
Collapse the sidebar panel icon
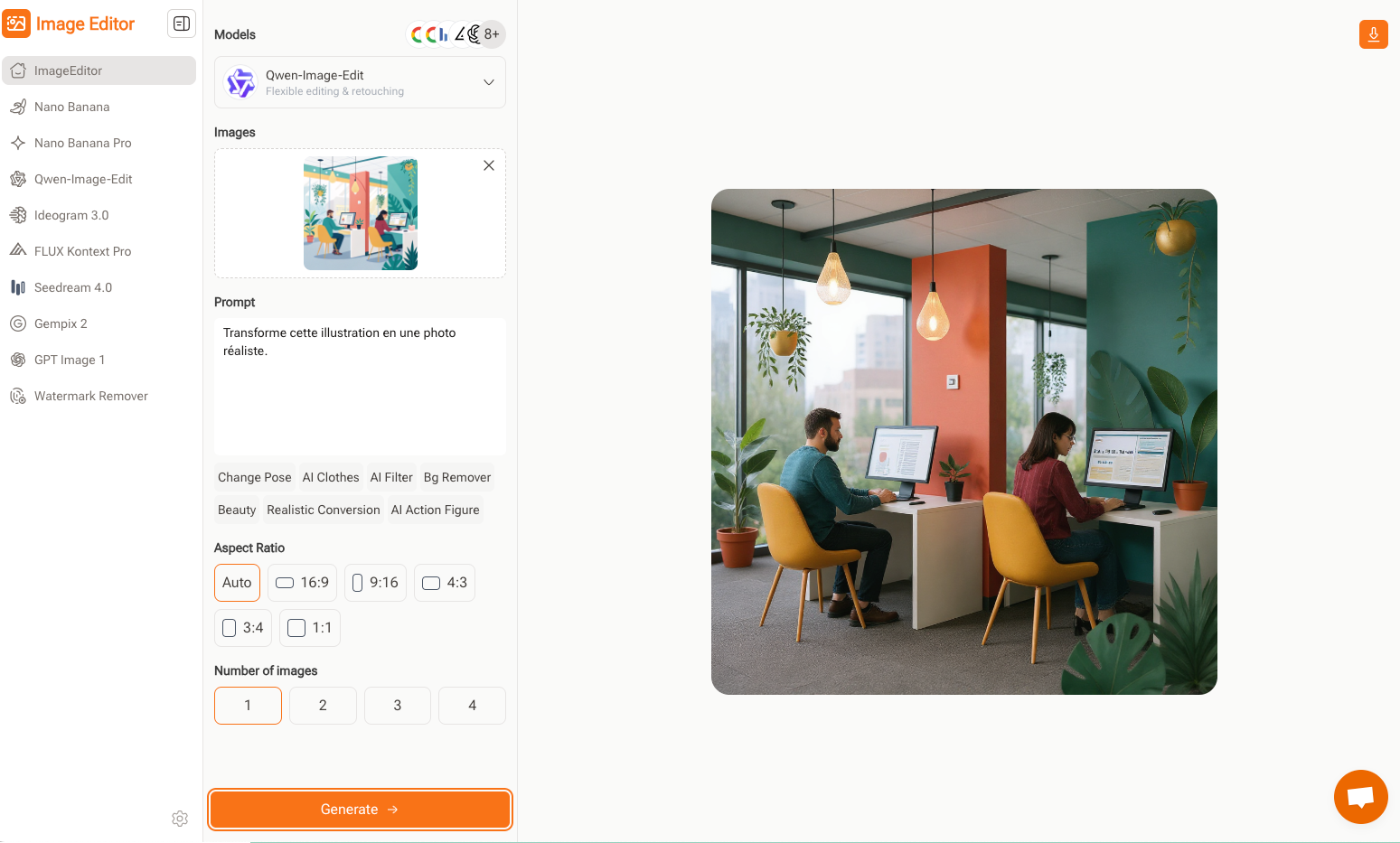182,24
